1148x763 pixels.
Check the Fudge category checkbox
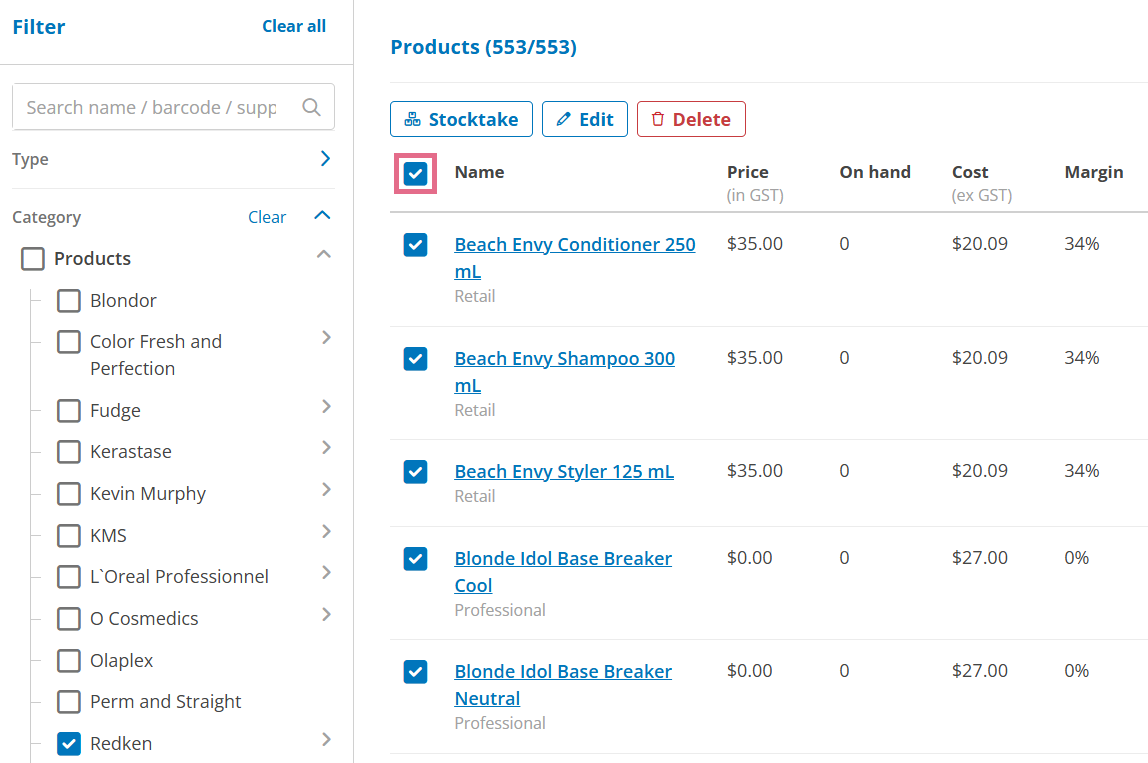coord(69,410)
